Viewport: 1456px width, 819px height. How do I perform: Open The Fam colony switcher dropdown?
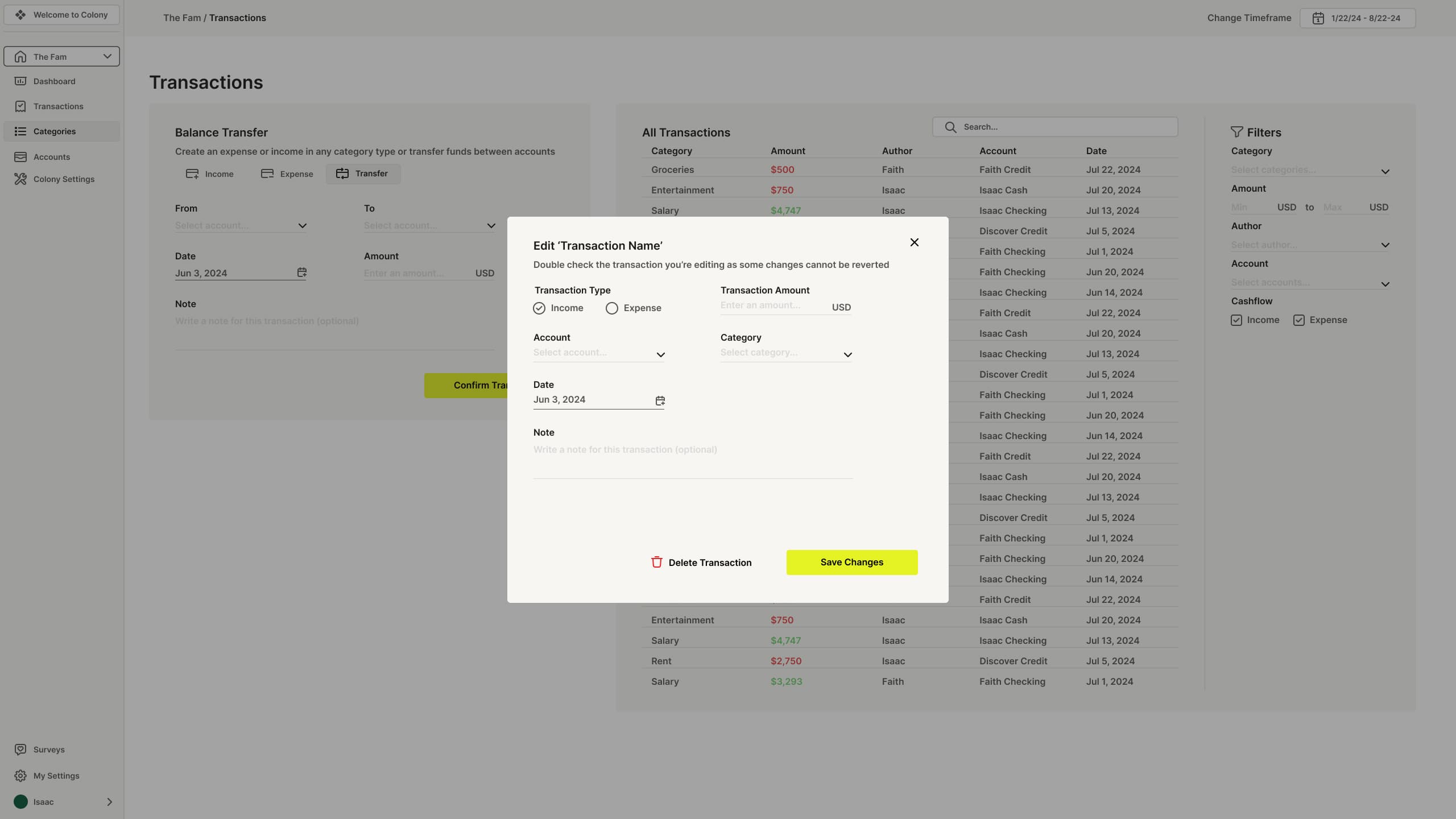61,56
